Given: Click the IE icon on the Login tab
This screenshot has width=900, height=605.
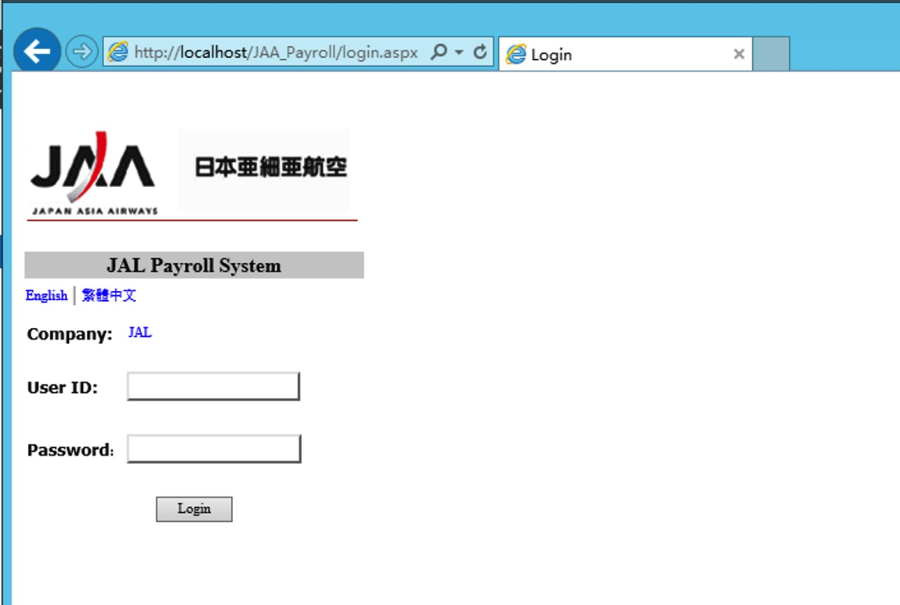Looking at the screenshot, I should 516,55.
